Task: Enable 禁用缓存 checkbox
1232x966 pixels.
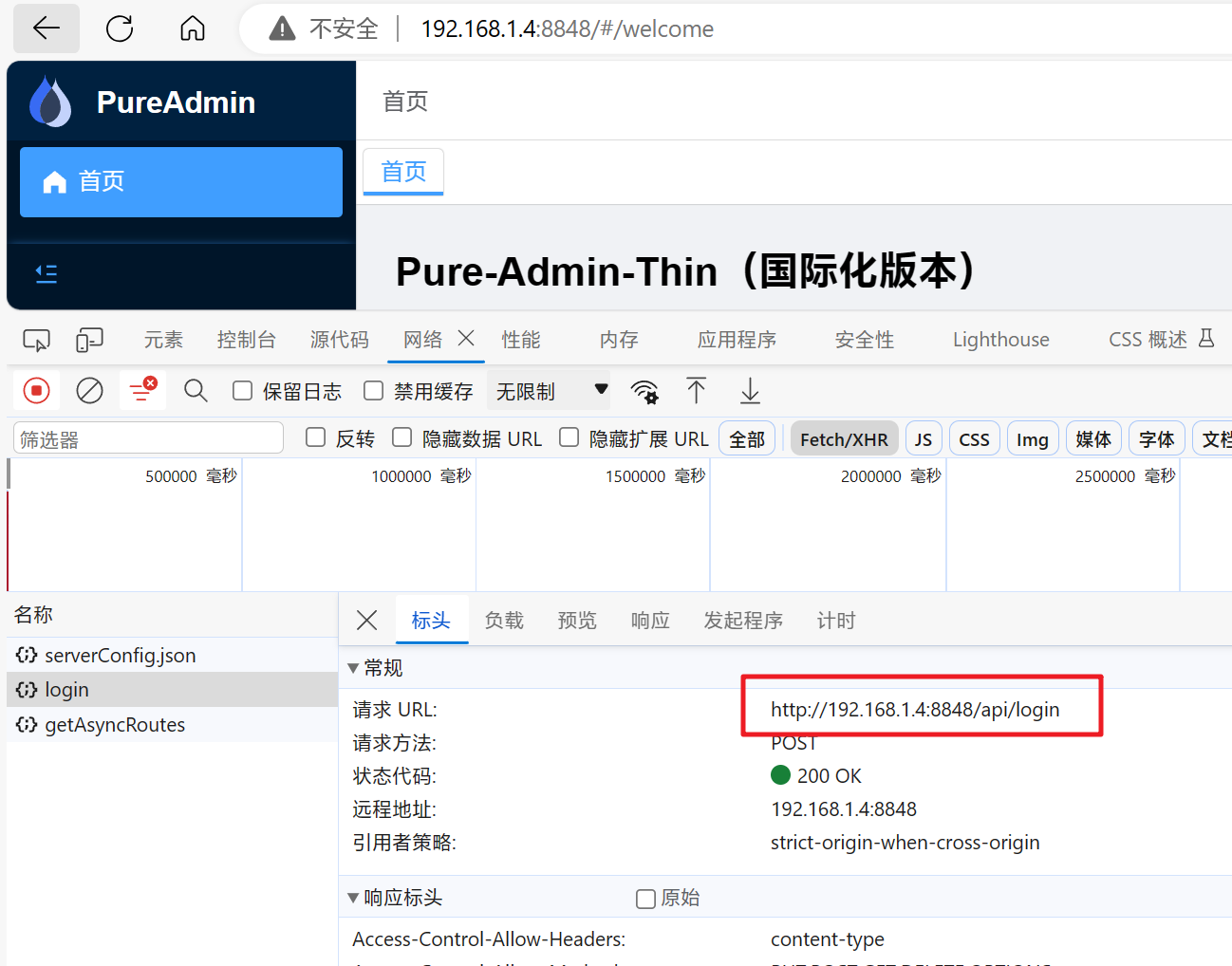Action: coord(374,391)
